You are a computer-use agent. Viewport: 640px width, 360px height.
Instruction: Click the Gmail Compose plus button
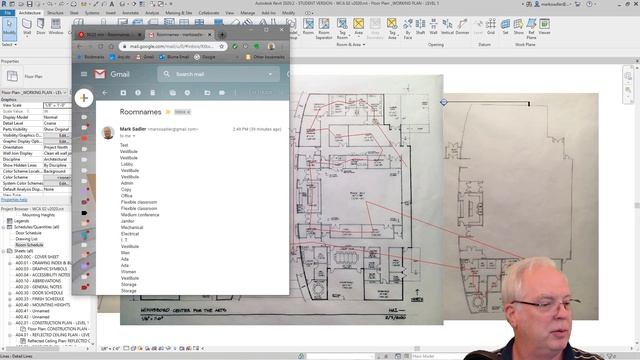[x=84, y=98]
